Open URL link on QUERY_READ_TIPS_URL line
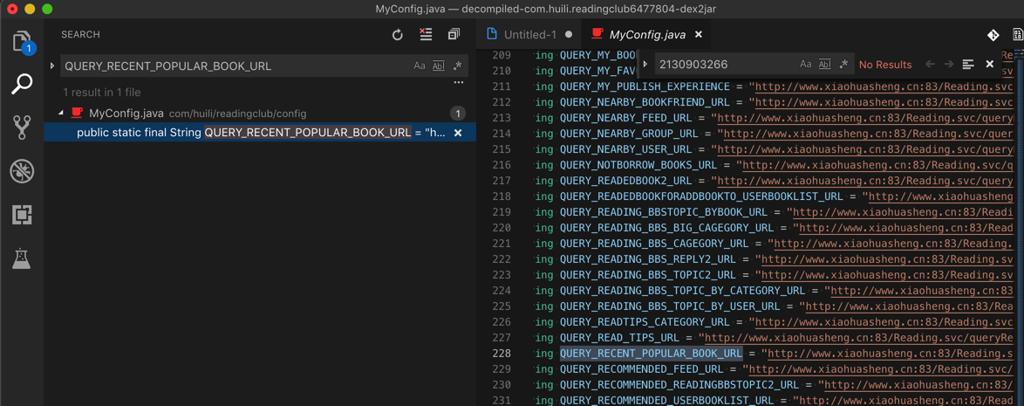This screenshot has height=406, width=1024. 859,337
